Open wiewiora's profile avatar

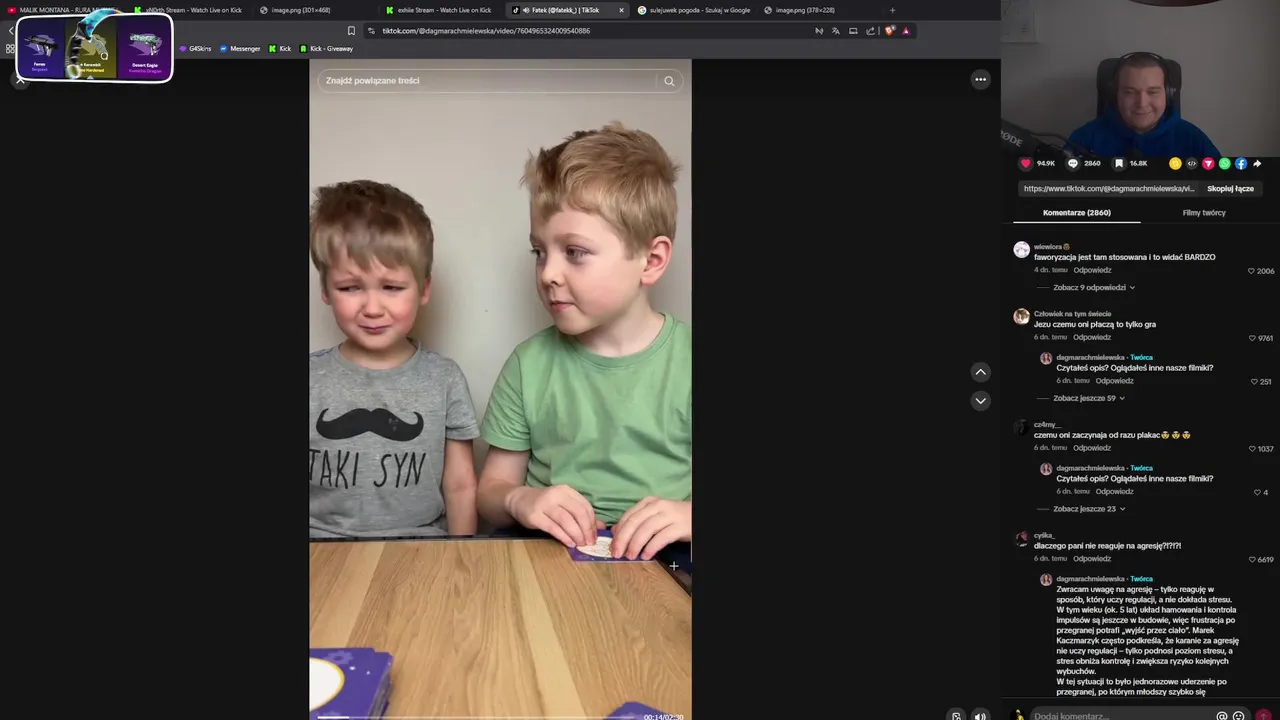[1021, 250]
